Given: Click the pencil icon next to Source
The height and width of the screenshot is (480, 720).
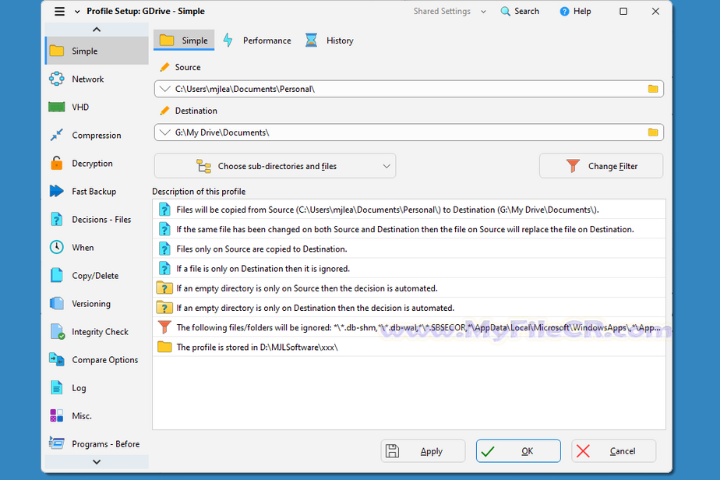Looking at the screenshot, I should point(164,67).
